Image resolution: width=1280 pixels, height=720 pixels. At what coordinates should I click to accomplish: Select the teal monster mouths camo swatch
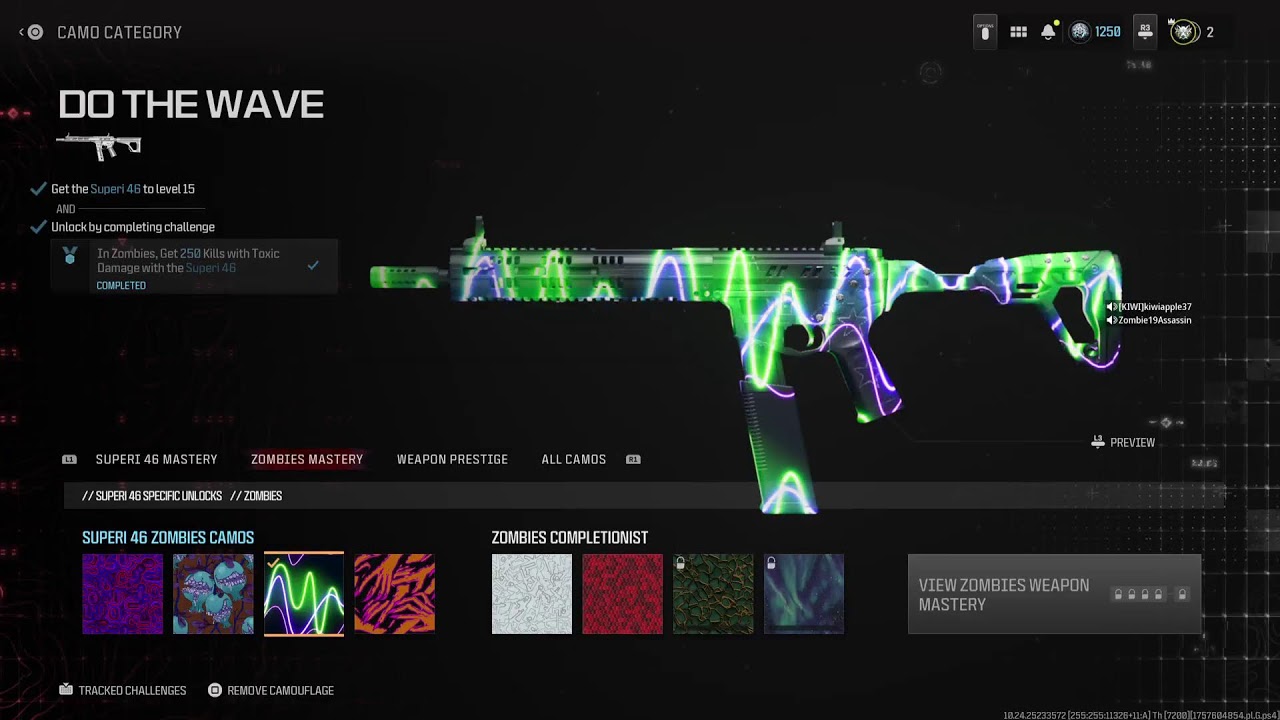[213, 594]
